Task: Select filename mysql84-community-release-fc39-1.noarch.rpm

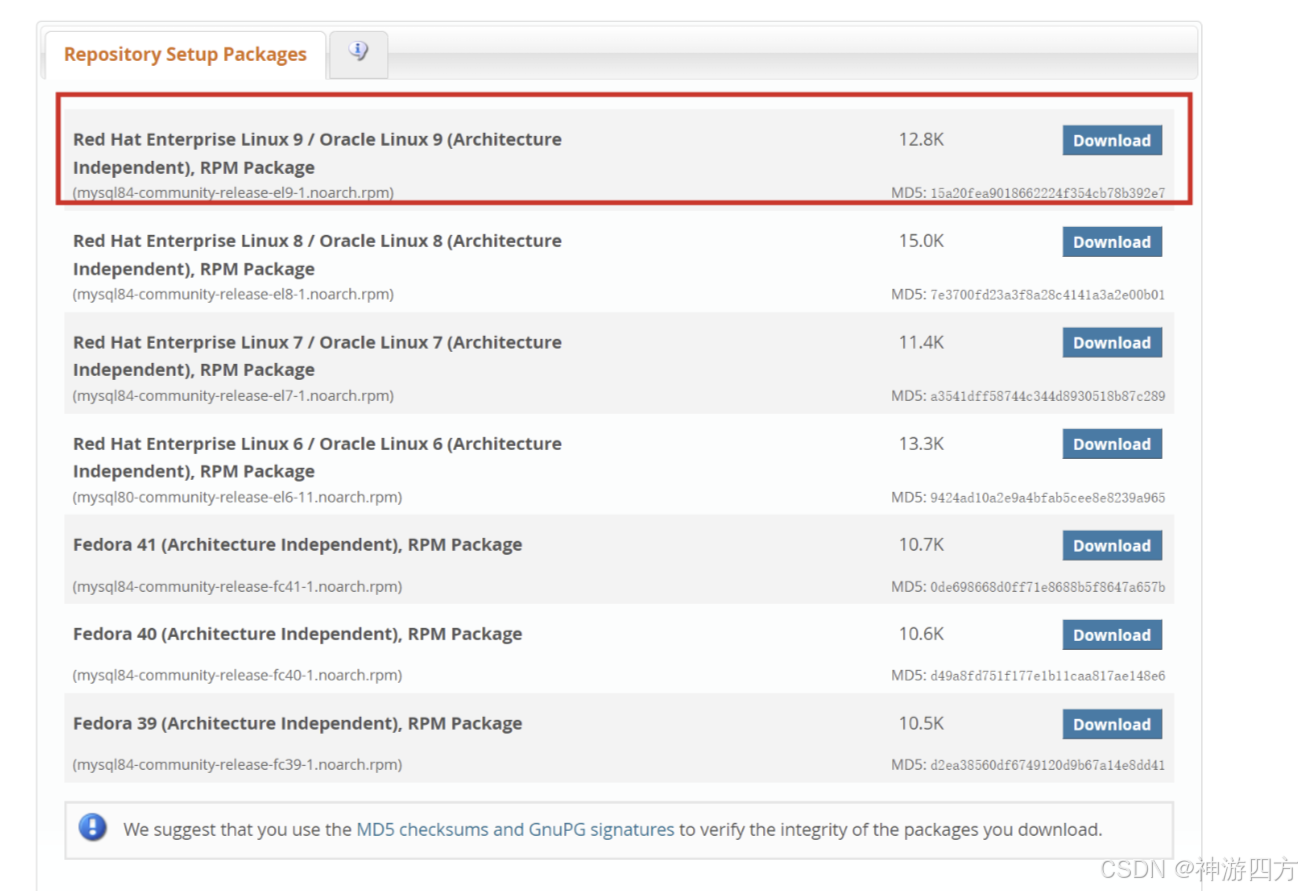Action: tap(237, 764)
